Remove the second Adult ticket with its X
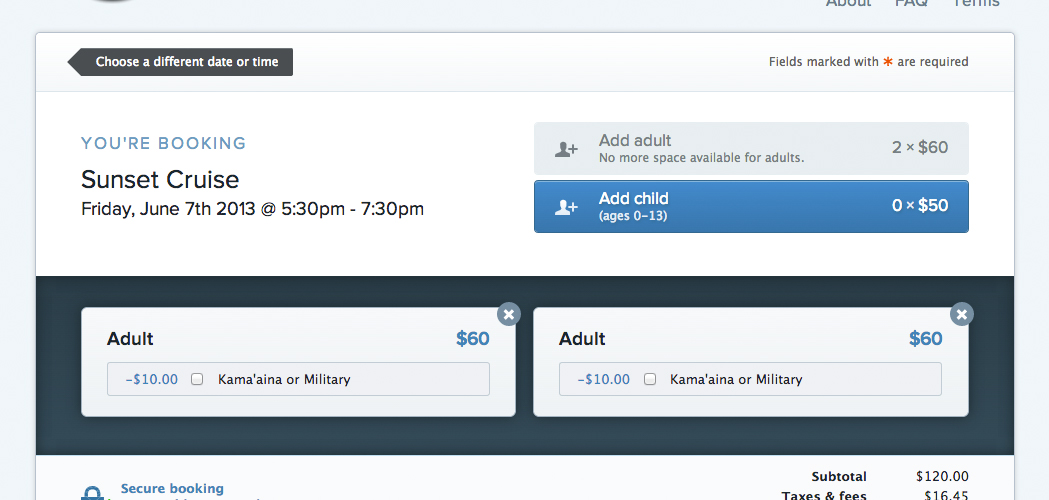This screenshot has height=500, width=1049. (961, 314)
